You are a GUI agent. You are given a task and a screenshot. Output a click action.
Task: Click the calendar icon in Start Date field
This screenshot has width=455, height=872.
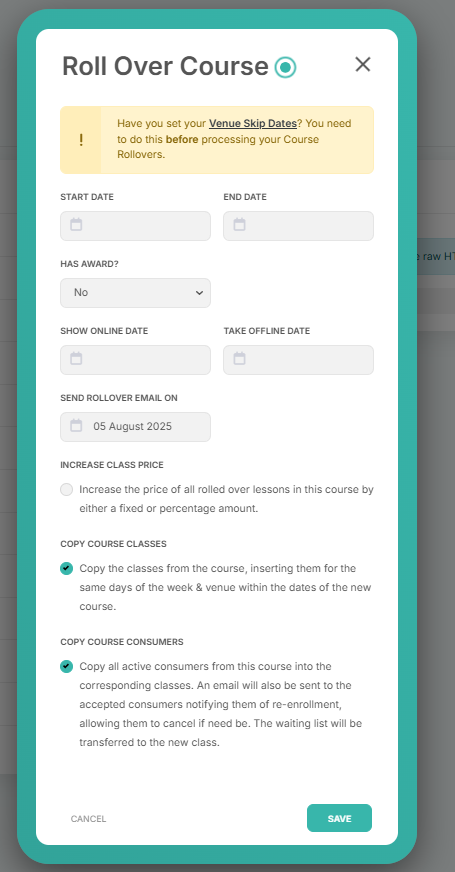(76, 225)
